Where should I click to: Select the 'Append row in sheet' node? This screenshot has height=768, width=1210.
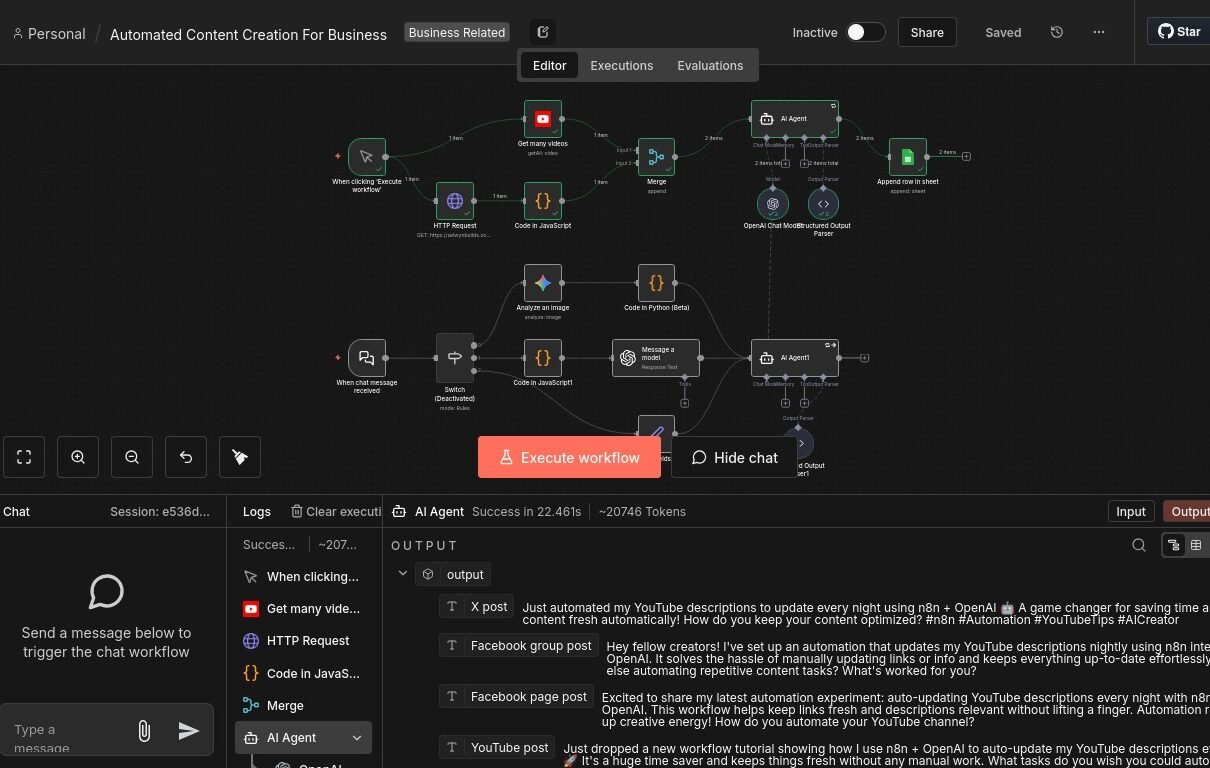pyautogui.click(x=908, y=157)
